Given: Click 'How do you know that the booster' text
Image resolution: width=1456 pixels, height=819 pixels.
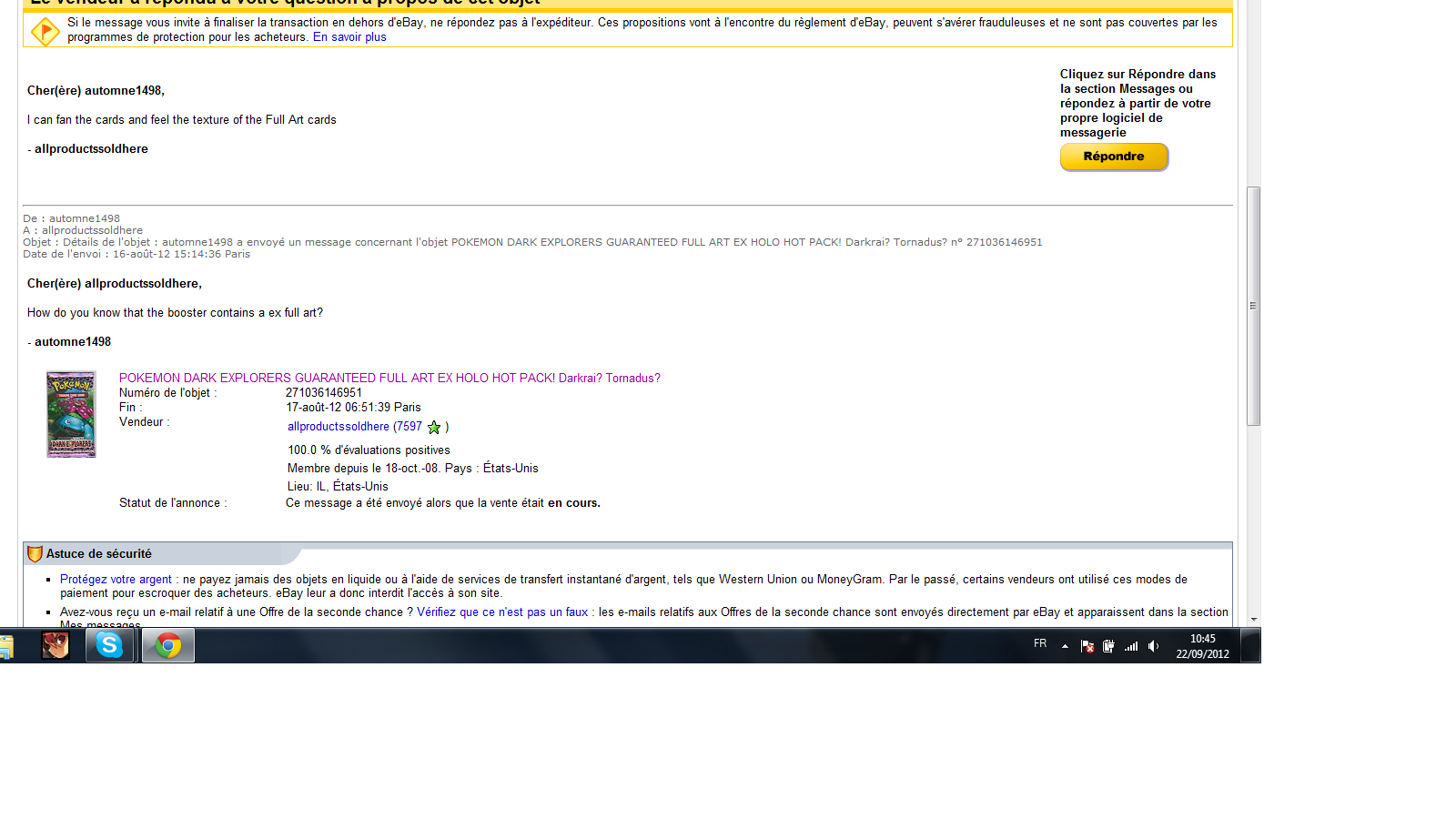Looking at the screenshot, I should pyautogui.click(x=175, y=313).
